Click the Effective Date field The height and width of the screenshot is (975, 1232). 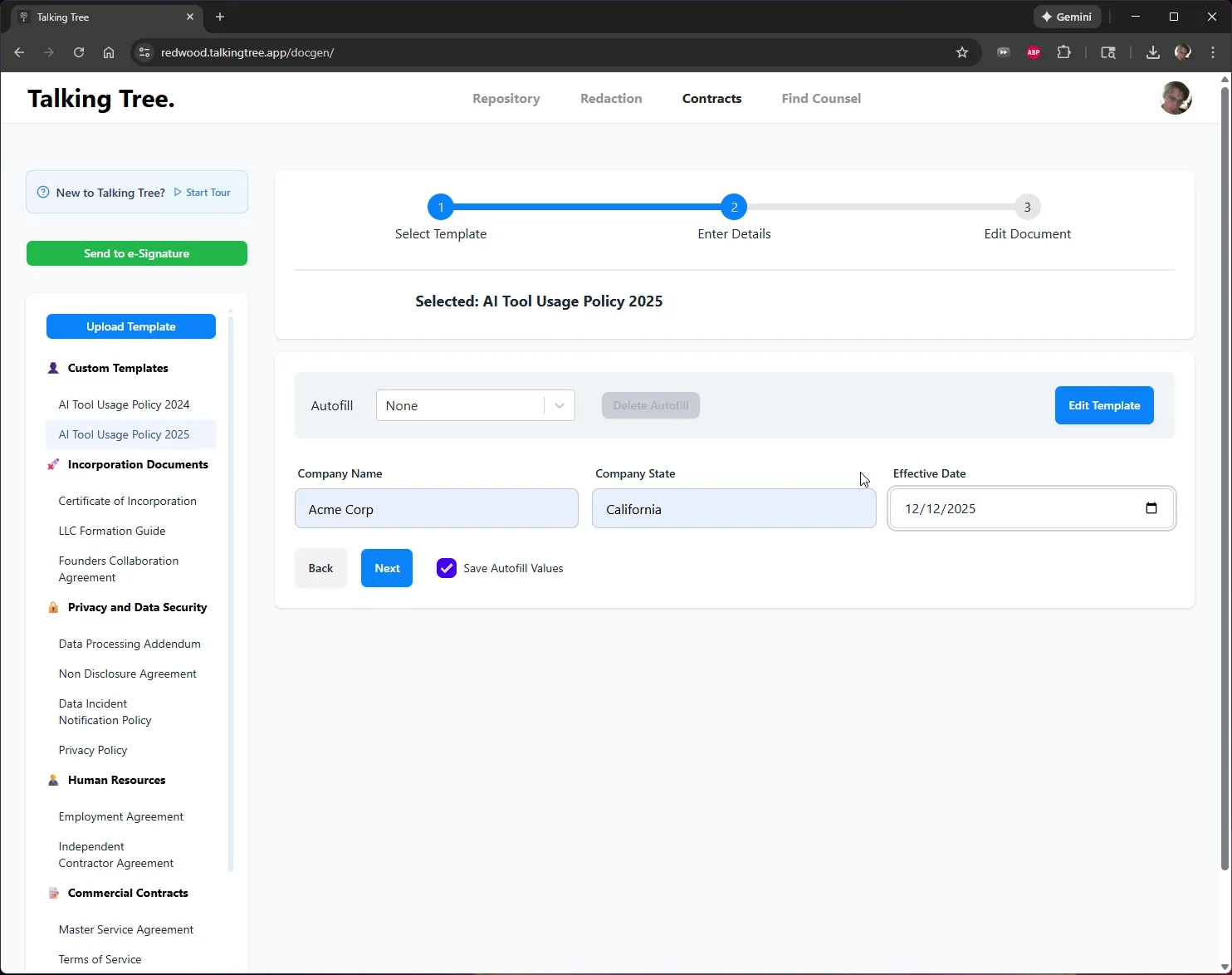click(x=1032, y=508)
